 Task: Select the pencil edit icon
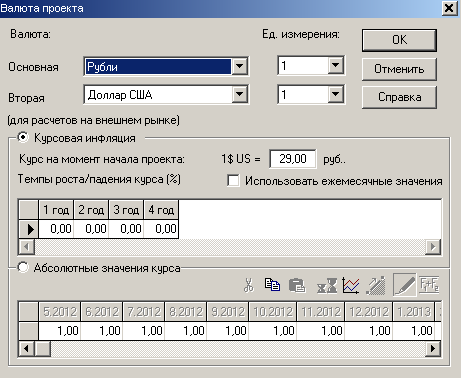(x=405, y=285)
